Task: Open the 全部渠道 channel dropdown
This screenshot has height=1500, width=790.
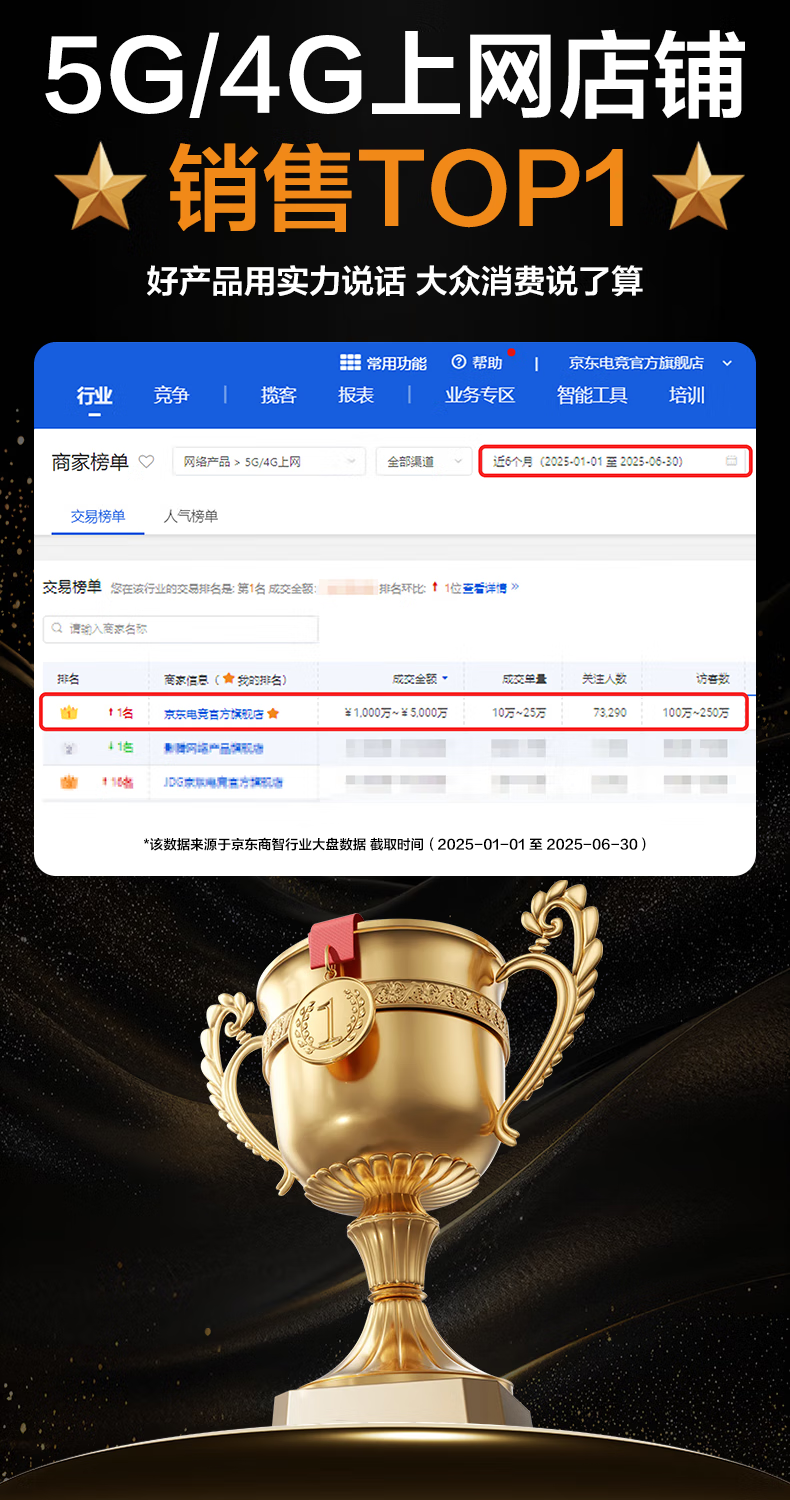Action: [x=423, y=462]
